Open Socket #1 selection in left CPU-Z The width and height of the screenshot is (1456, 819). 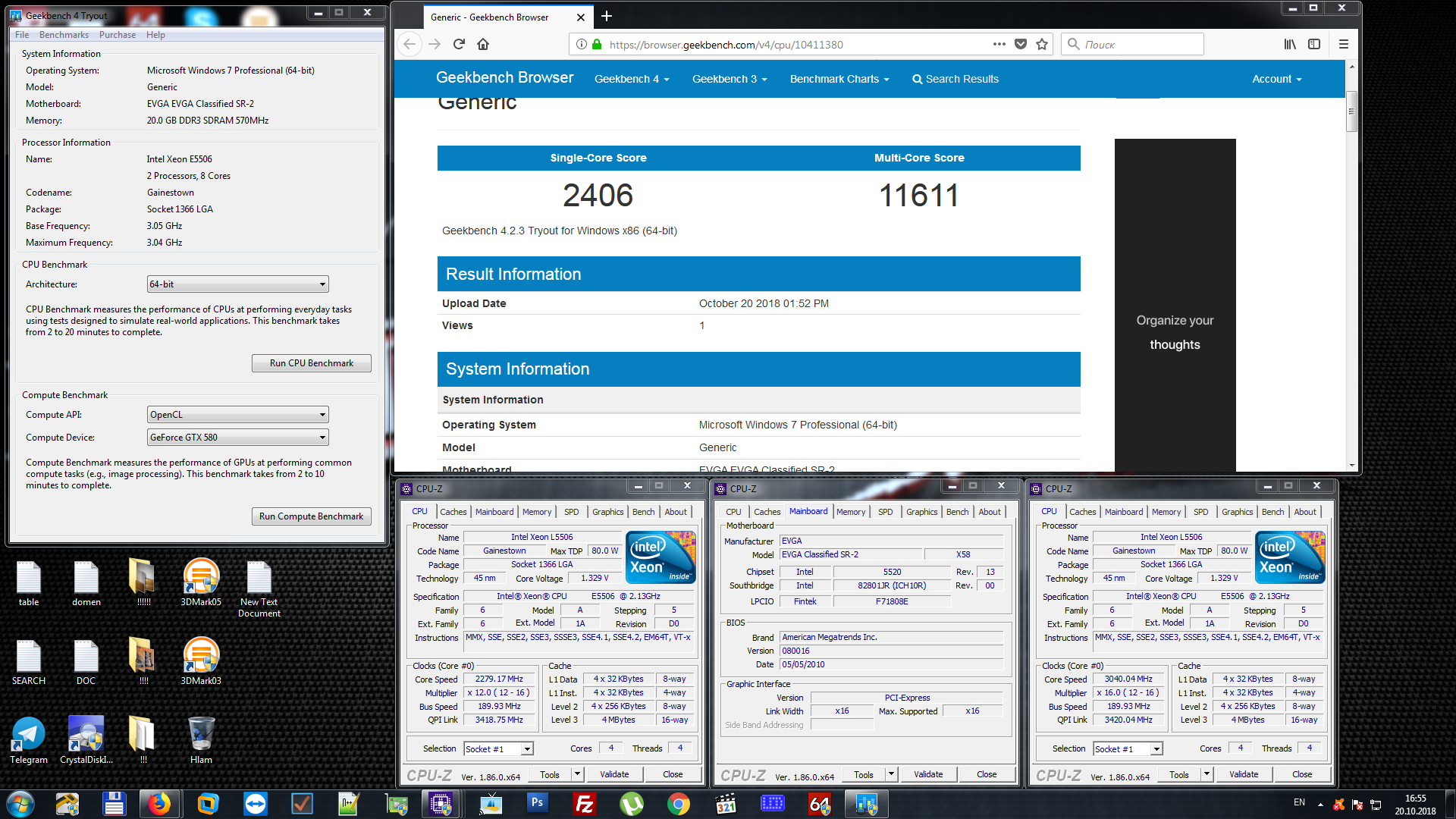tap(498, 749)
